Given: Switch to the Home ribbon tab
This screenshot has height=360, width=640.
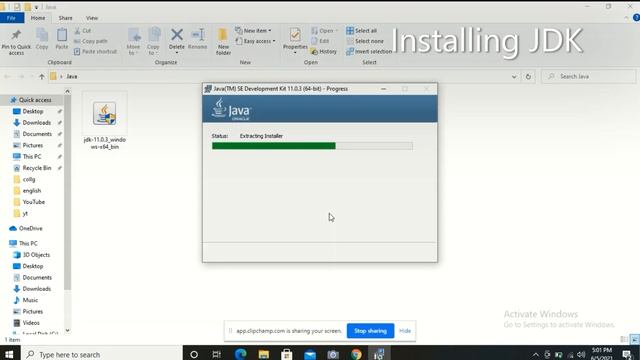Looking at the screenshot, I should (x=38, y=18).
